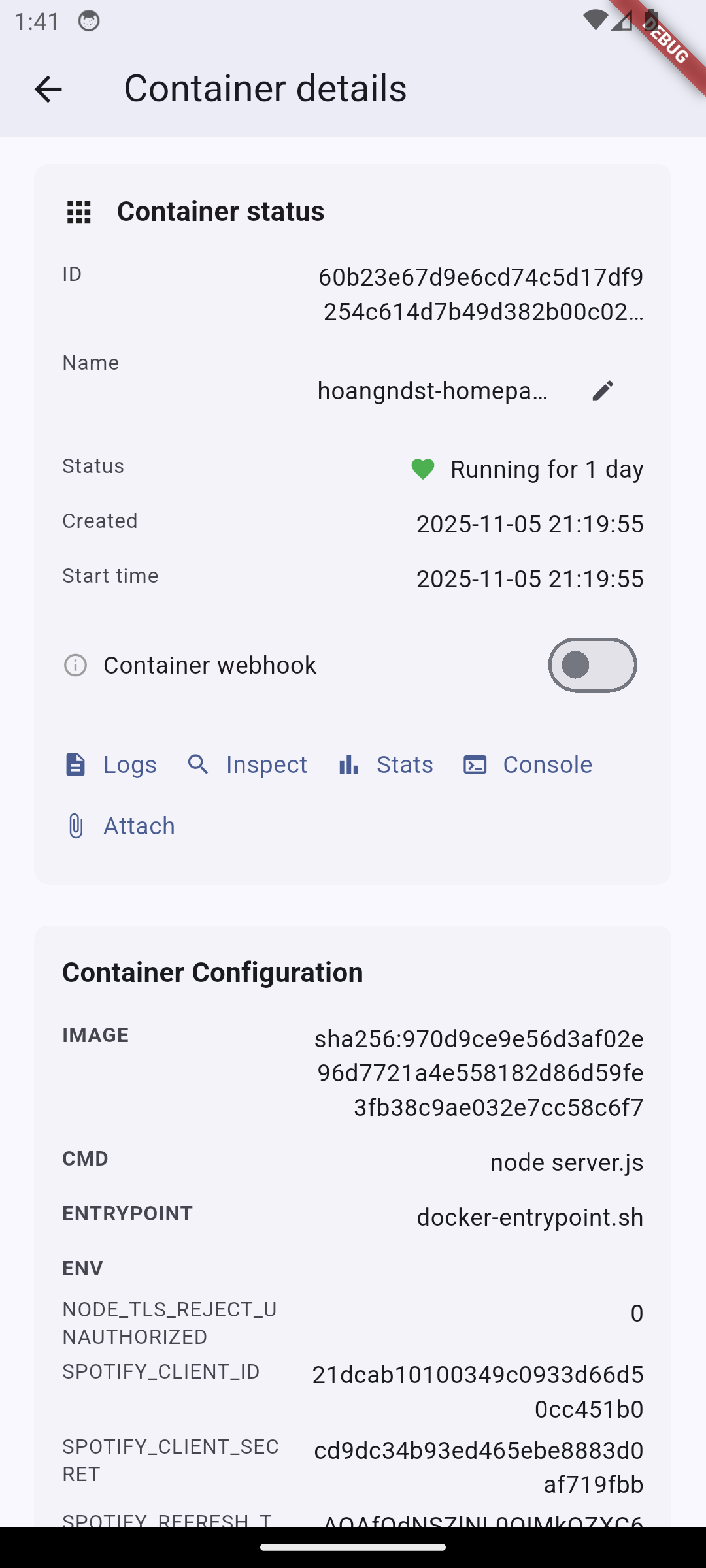Tap the SPOTIFY_CLIENT_ID value
The height and width of the screenshot is (1568, 706).
(x=479, y=1392)
